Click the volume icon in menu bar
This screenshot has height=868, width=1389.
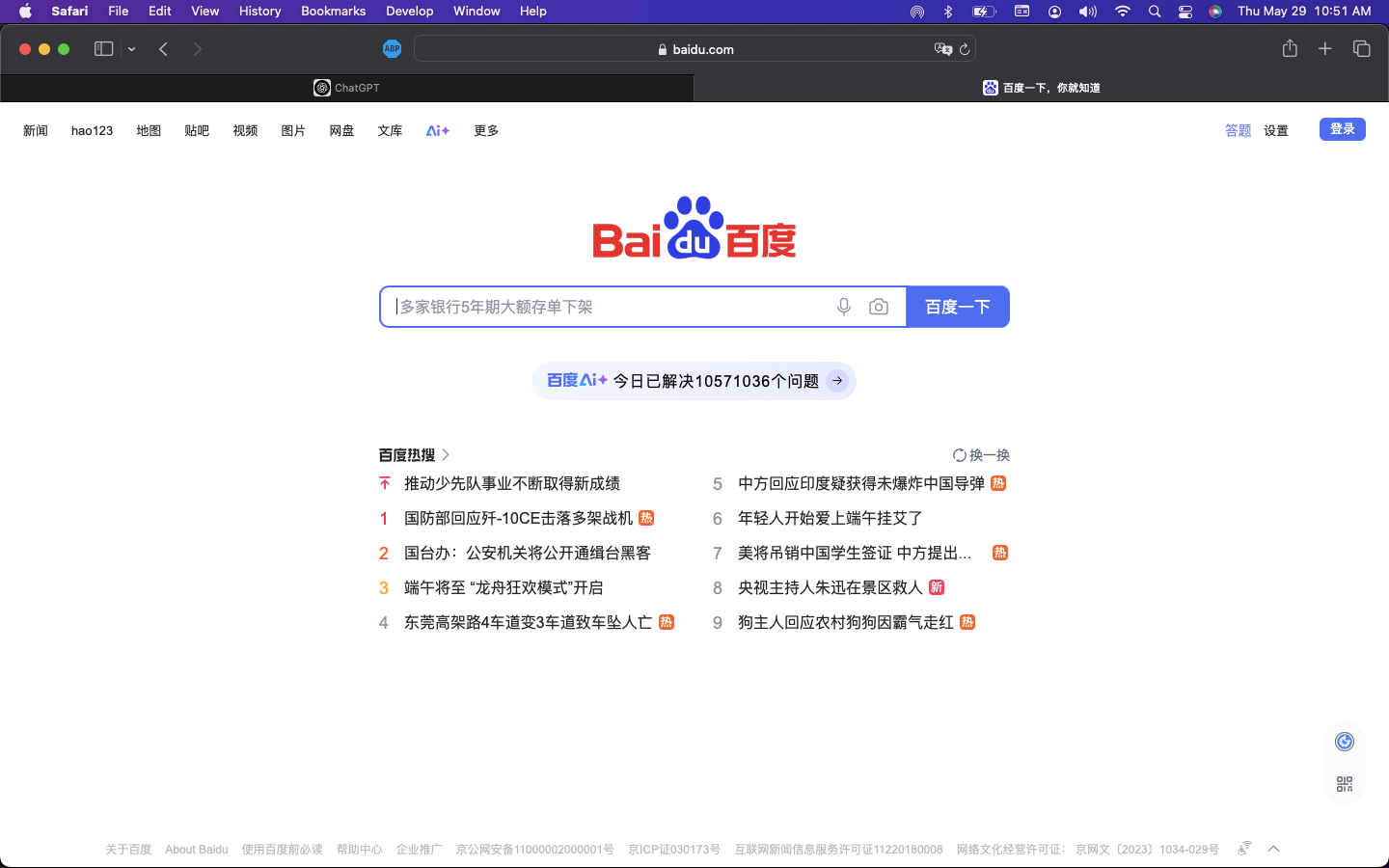(1088, 12)
